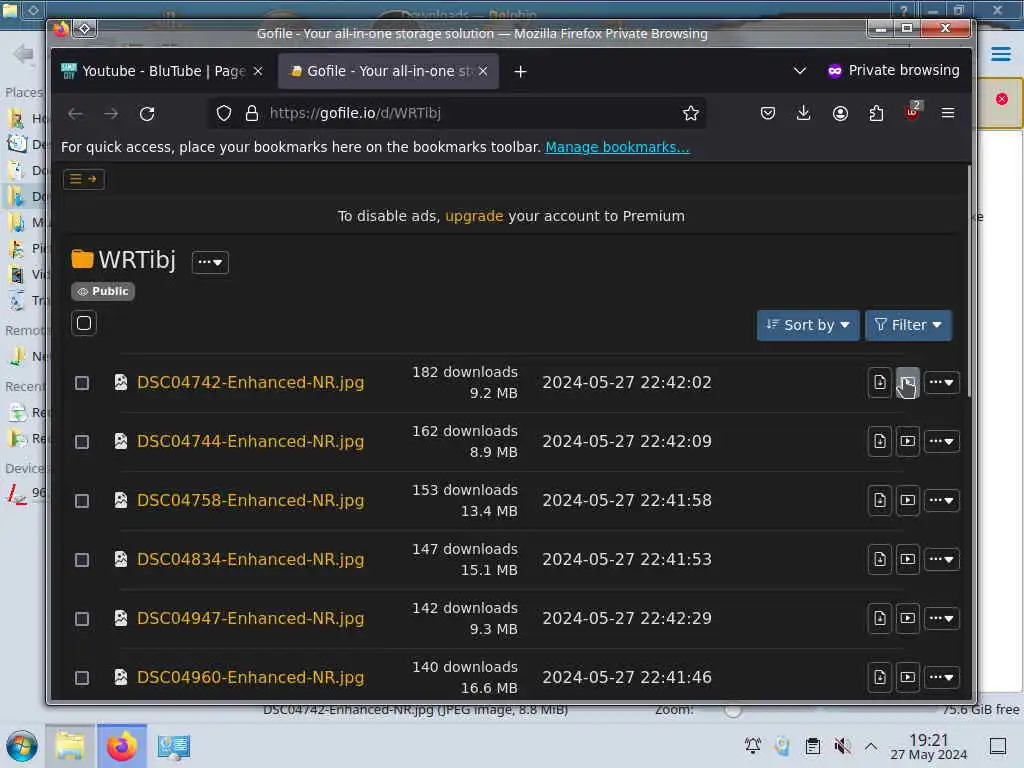Screen dimensions: 1024x768
Task: Open the Pocket save icon
Action: tap(768, 114)
